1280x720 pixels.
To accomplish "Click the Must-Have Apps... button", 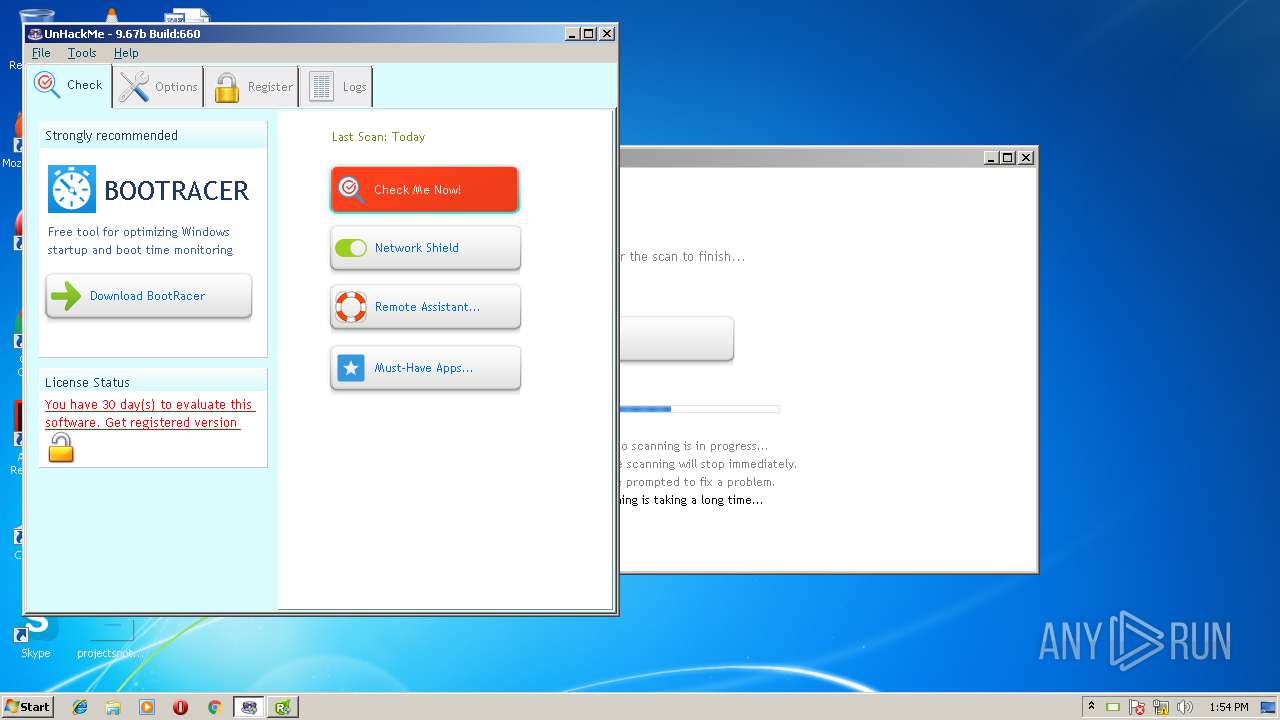I will (426, 368).
